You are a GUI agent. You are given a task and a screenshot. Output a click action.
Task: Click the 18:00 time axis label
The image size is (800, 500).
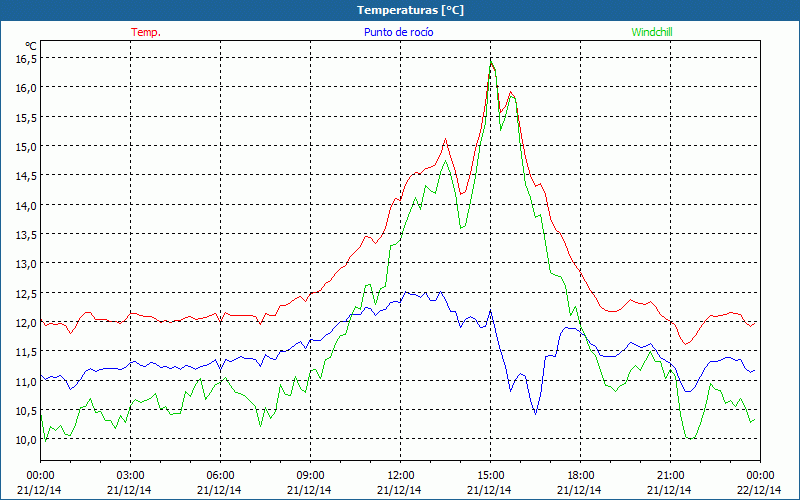point(581,476)
